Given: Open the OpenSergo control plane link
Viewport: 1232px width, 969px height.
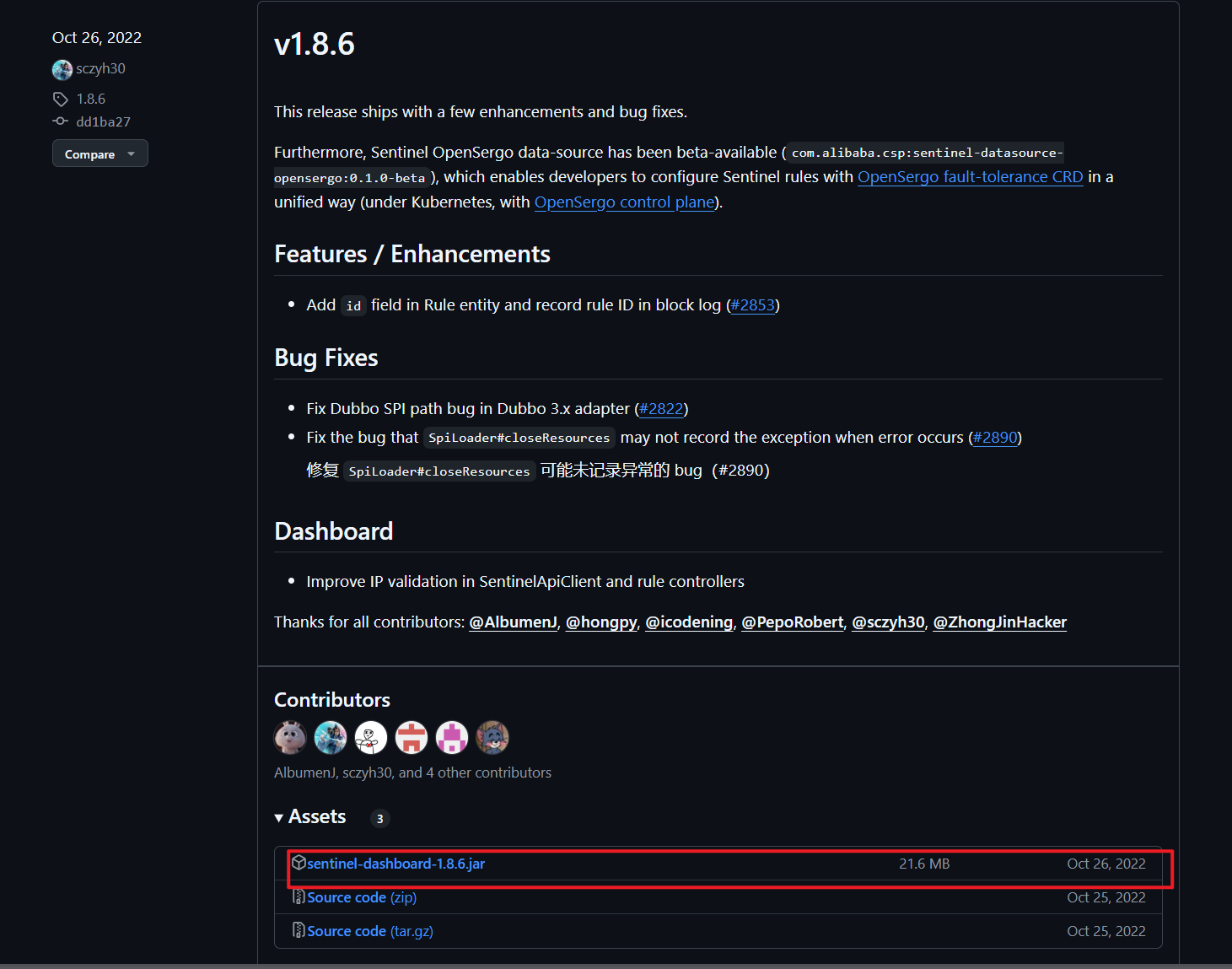Looking at the screenshot, I should (625, 202).
